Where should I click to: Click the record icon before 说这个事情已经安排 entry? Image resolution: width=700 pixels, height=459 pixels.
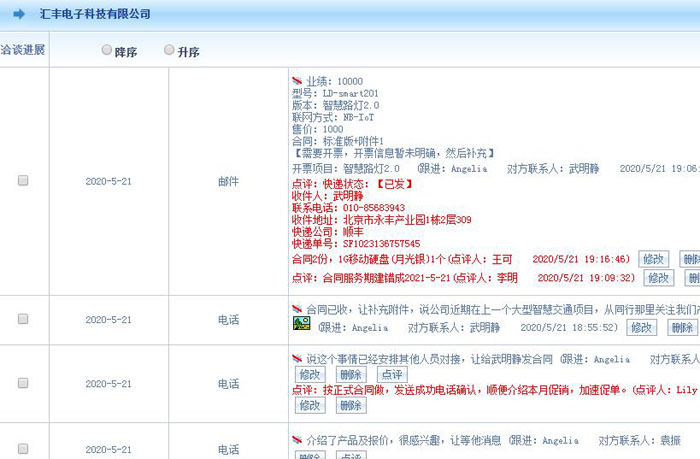pos(296,359)
